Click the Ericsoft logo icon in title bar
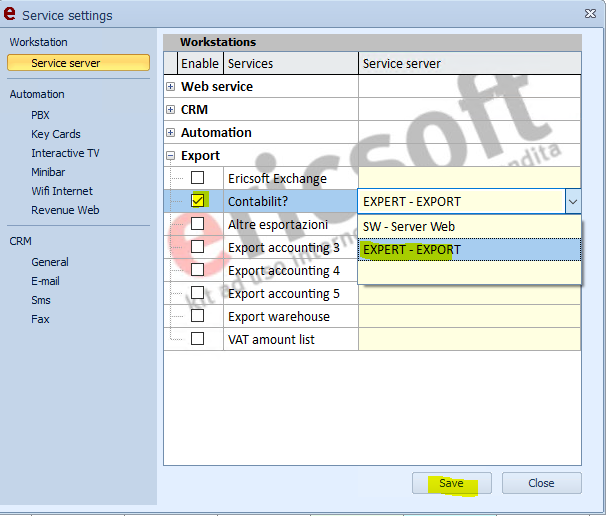 (x=11, y=15)
